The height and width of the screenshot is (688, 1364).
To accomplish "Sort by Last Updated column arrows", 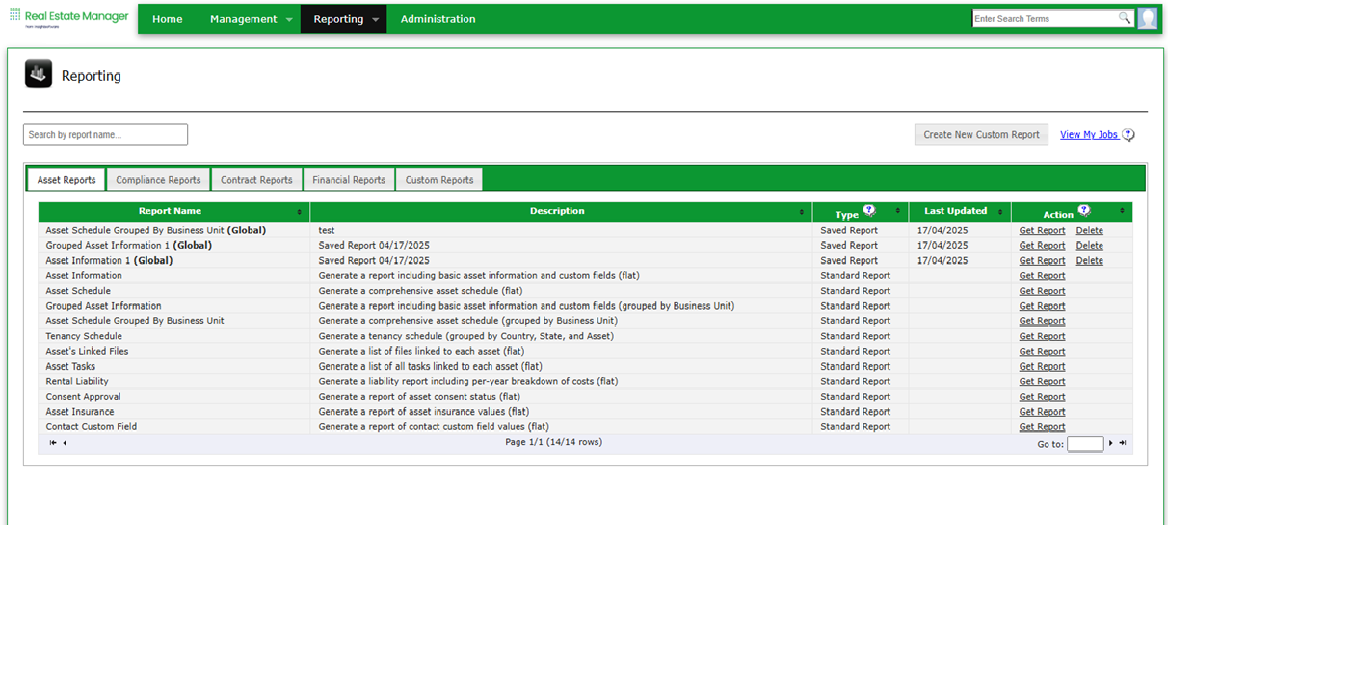I will tap(1001, 212).
